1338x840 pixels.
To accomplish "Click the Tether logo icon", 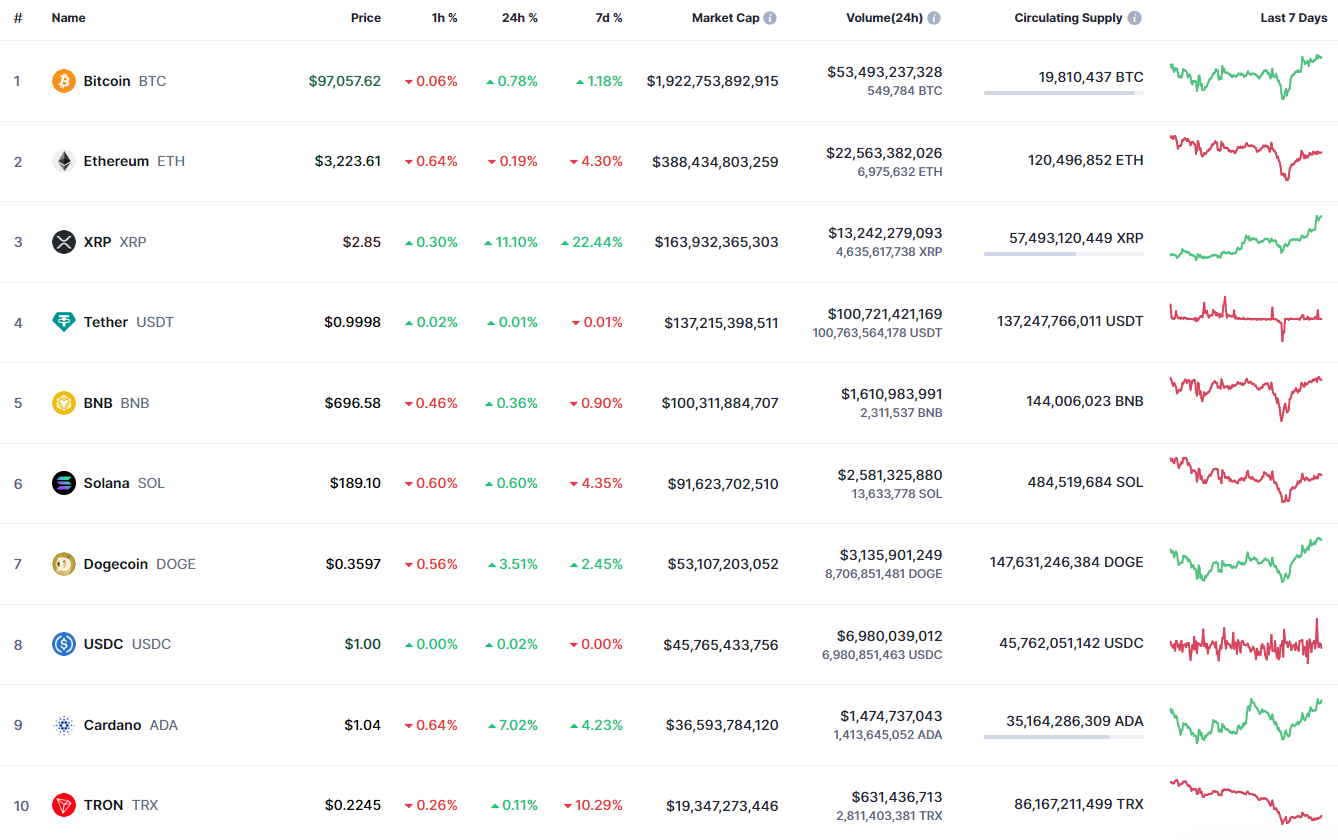I will tap(64, 322).
